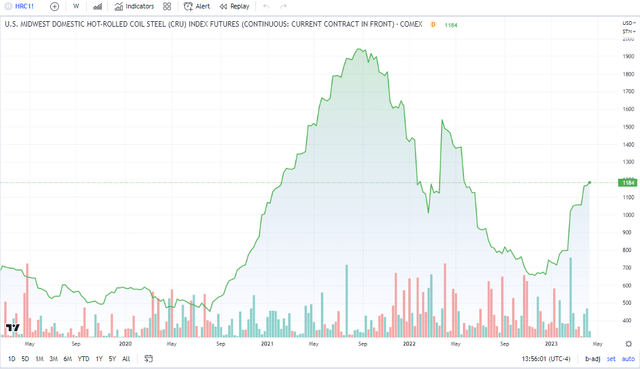Click the 2021 label on the time axis

(x=267, y=344)
